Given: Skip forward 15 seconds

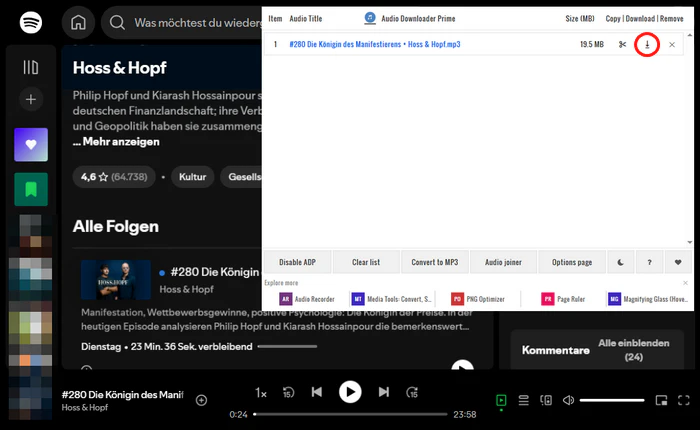Looking at the screenshot, I should tap(412, 392).
